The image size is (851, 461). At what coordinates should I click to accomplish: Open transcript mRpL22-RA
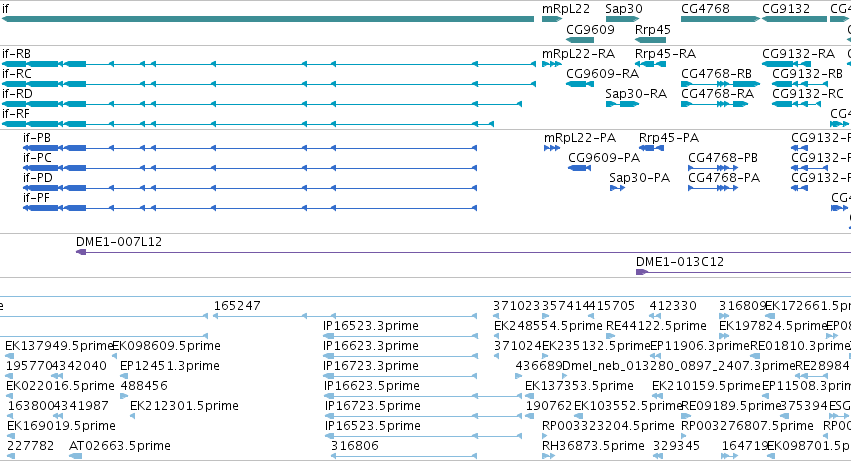(552, 64)
